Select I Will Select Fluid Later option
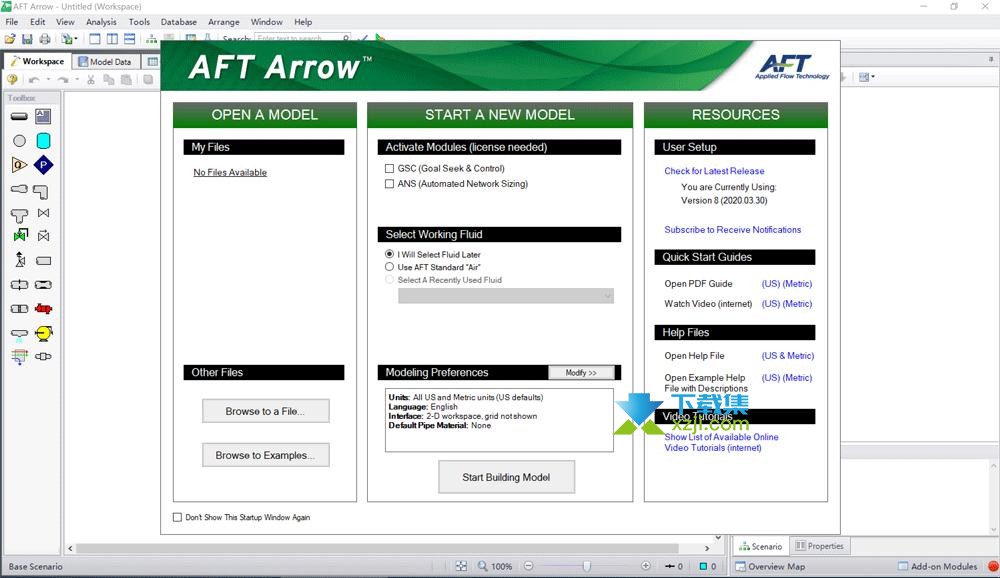1000x578 pixels. (x=390, y=255)
